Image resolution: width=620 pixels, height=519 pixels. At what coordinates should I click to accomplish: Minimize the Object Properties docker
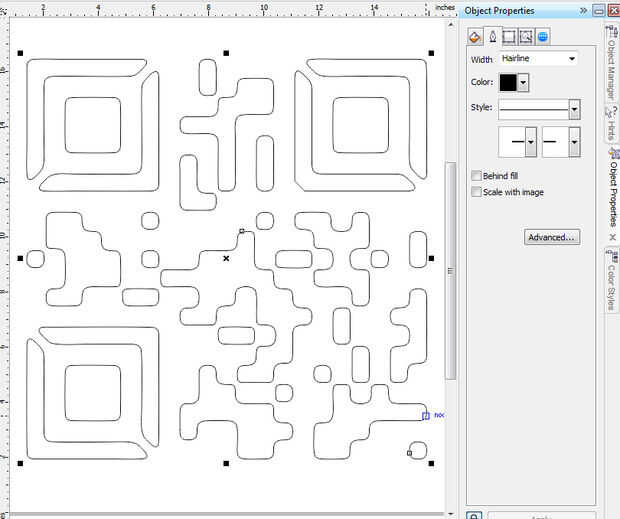point(599,11)
